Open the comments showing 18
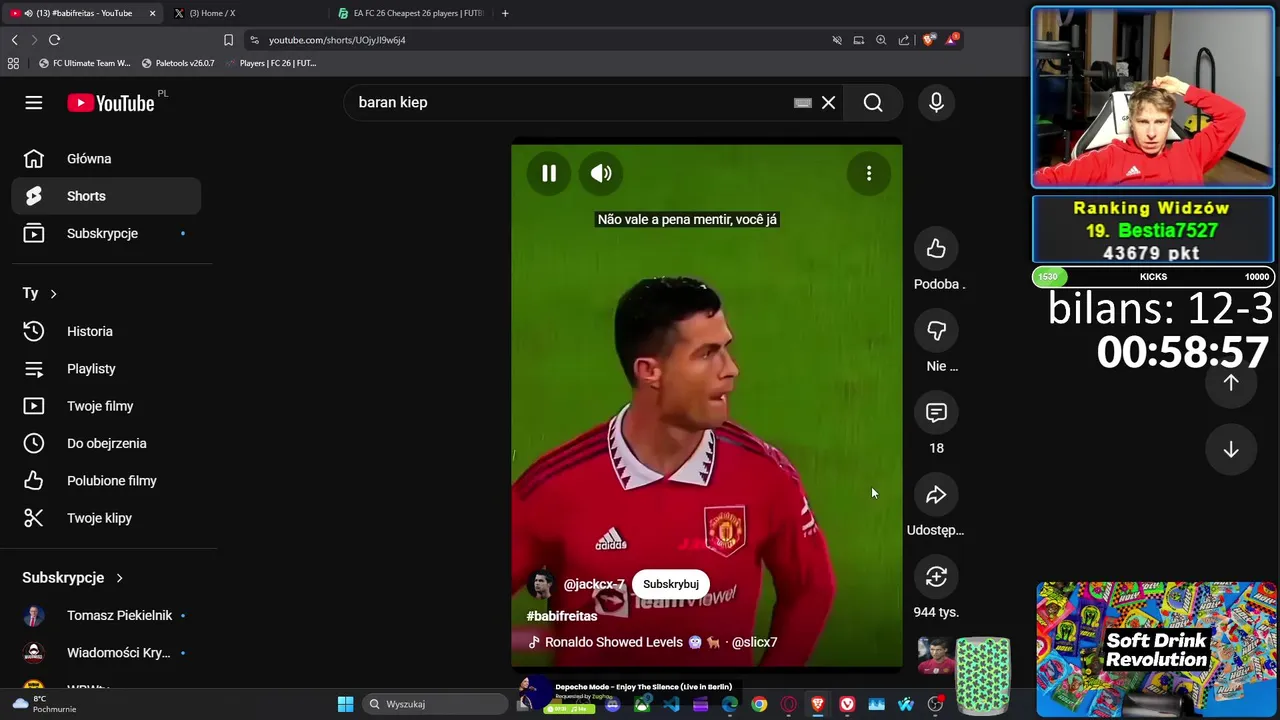The image size is (1280, 720). tap(936, 413)
